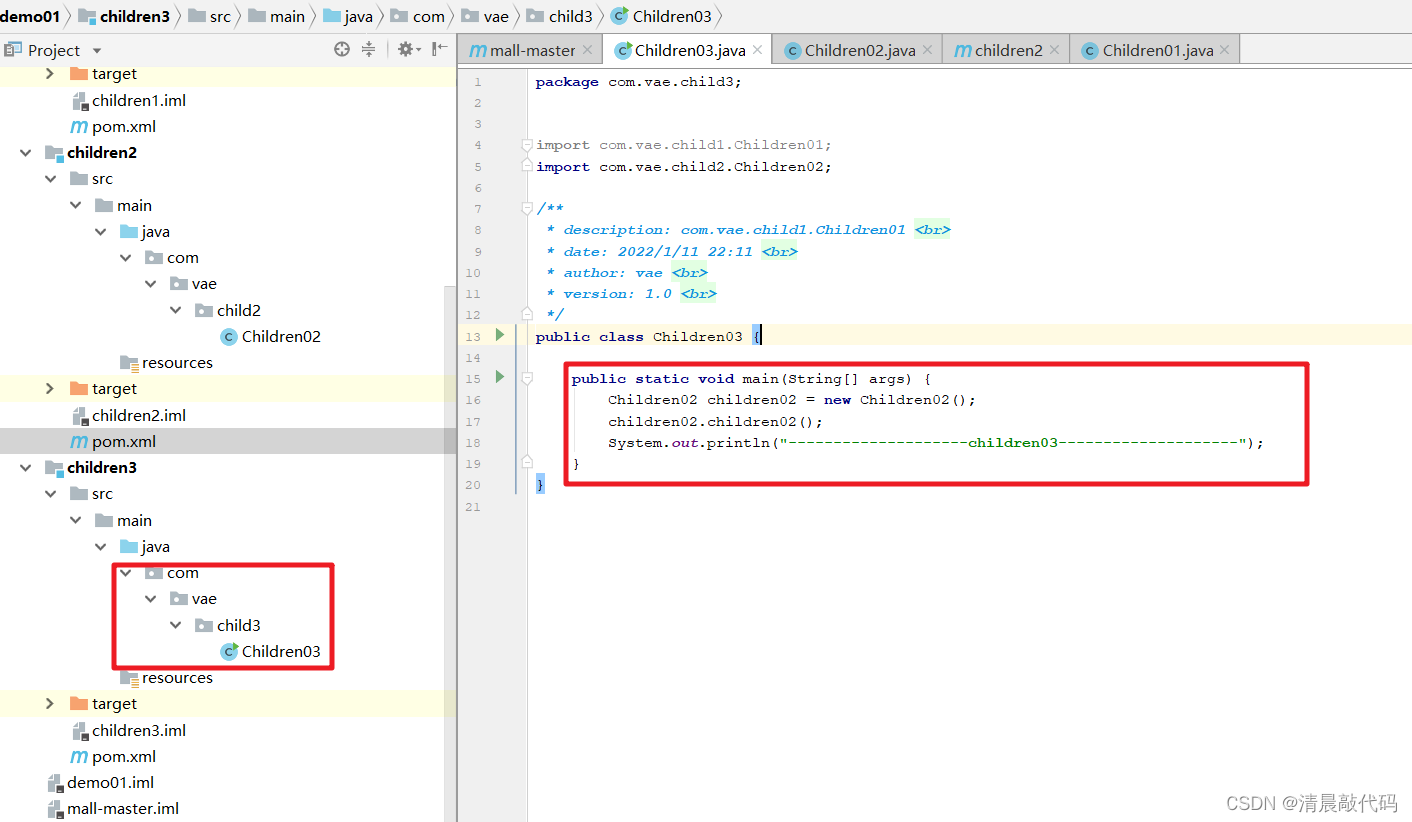The height and width of the screenshot is (822, 1412).
Task: Fold the Javadoc comment at its opening line
Action: pyautogui.click(x=527, y=208)
